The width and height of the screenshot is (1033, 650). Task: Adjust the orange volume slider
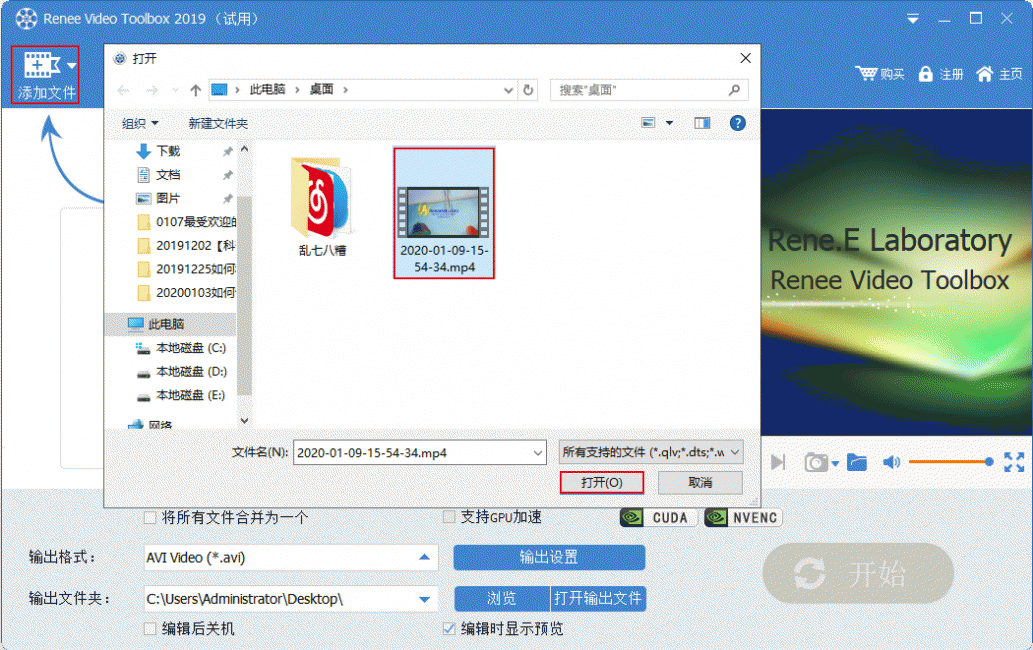[951, 462]
